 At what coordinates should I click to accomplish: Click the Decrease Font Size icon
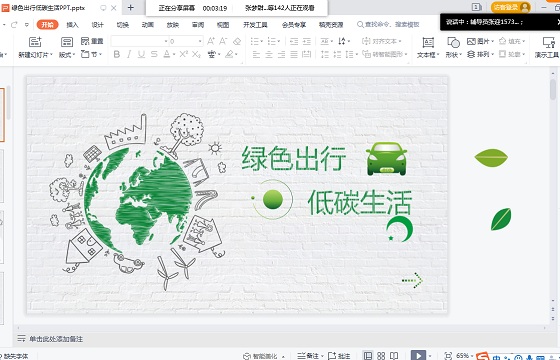(223, 41)
